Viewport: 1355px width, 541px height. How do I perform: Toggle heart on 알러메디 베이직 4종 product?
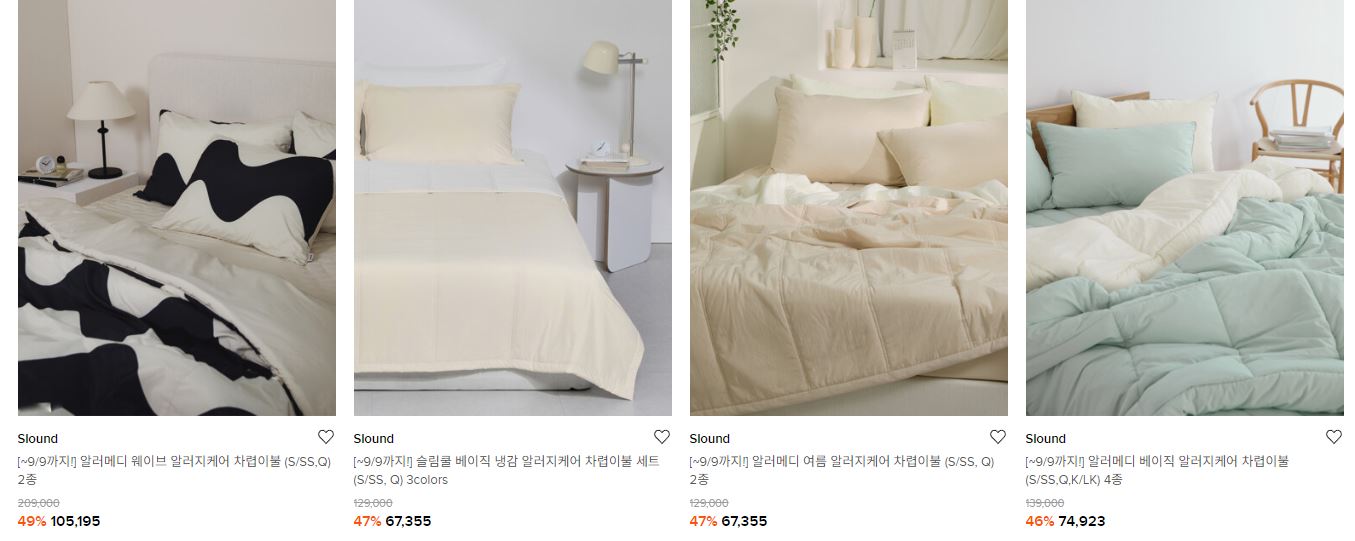coord(1334,437)
